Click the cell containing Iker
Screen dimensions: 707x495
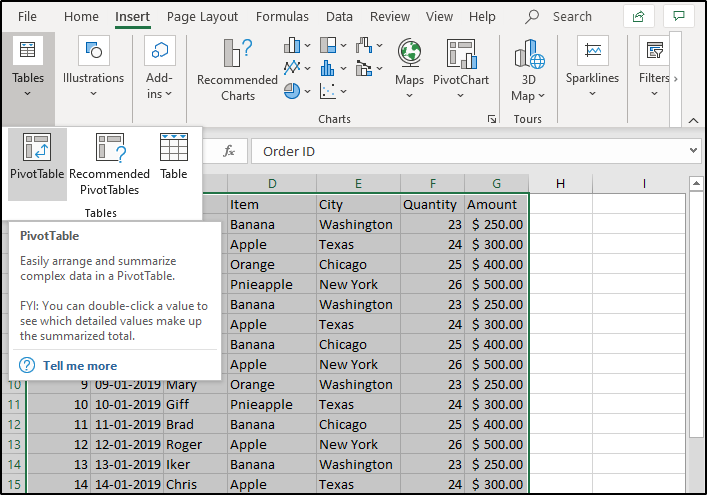195,464
